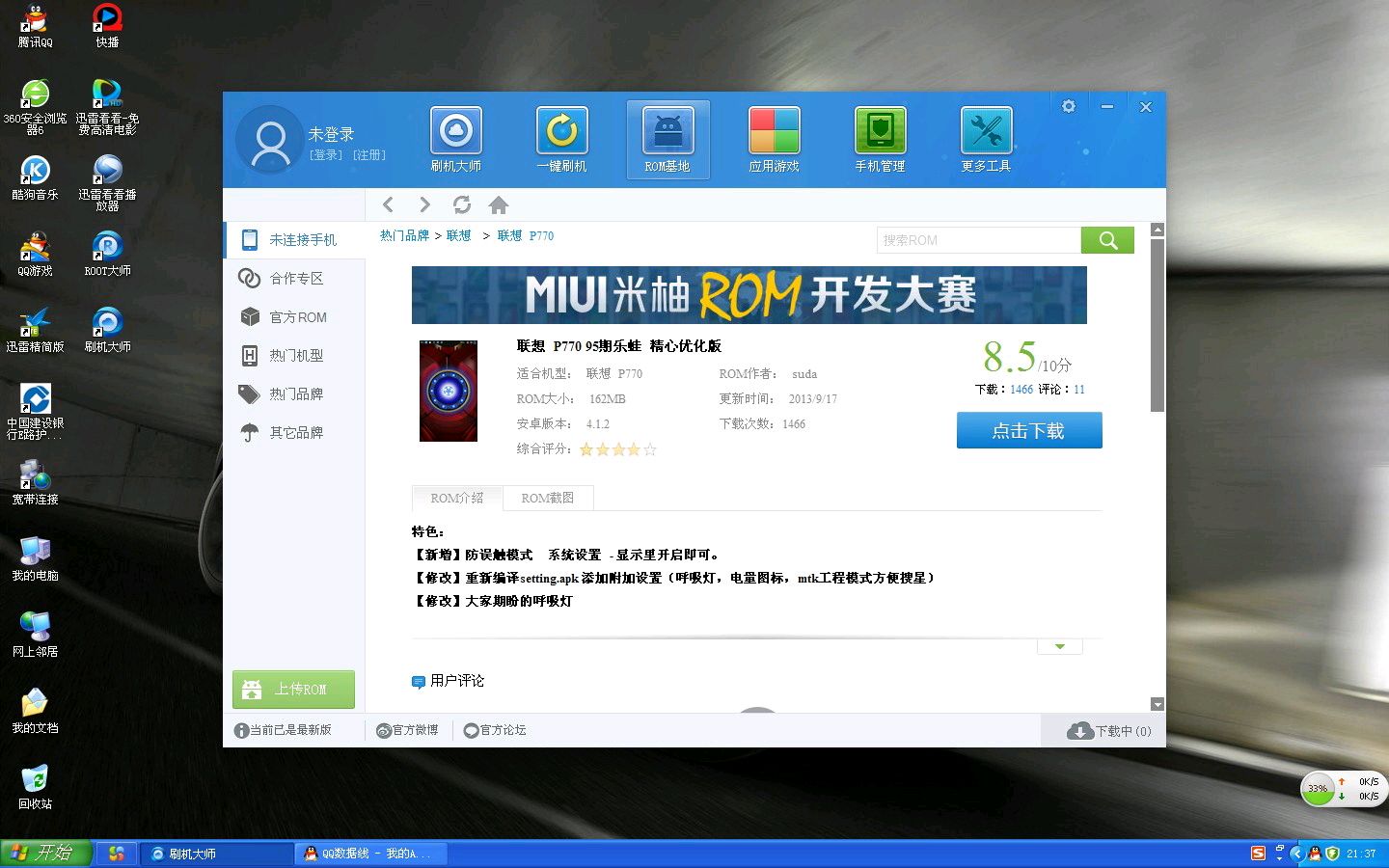
Task: Click the 搜索ROM search field
Action: click(979, 240)
